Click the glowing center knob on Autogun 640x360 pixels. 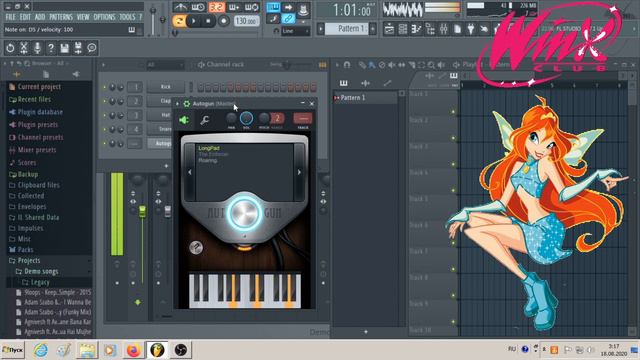(244, 213)
